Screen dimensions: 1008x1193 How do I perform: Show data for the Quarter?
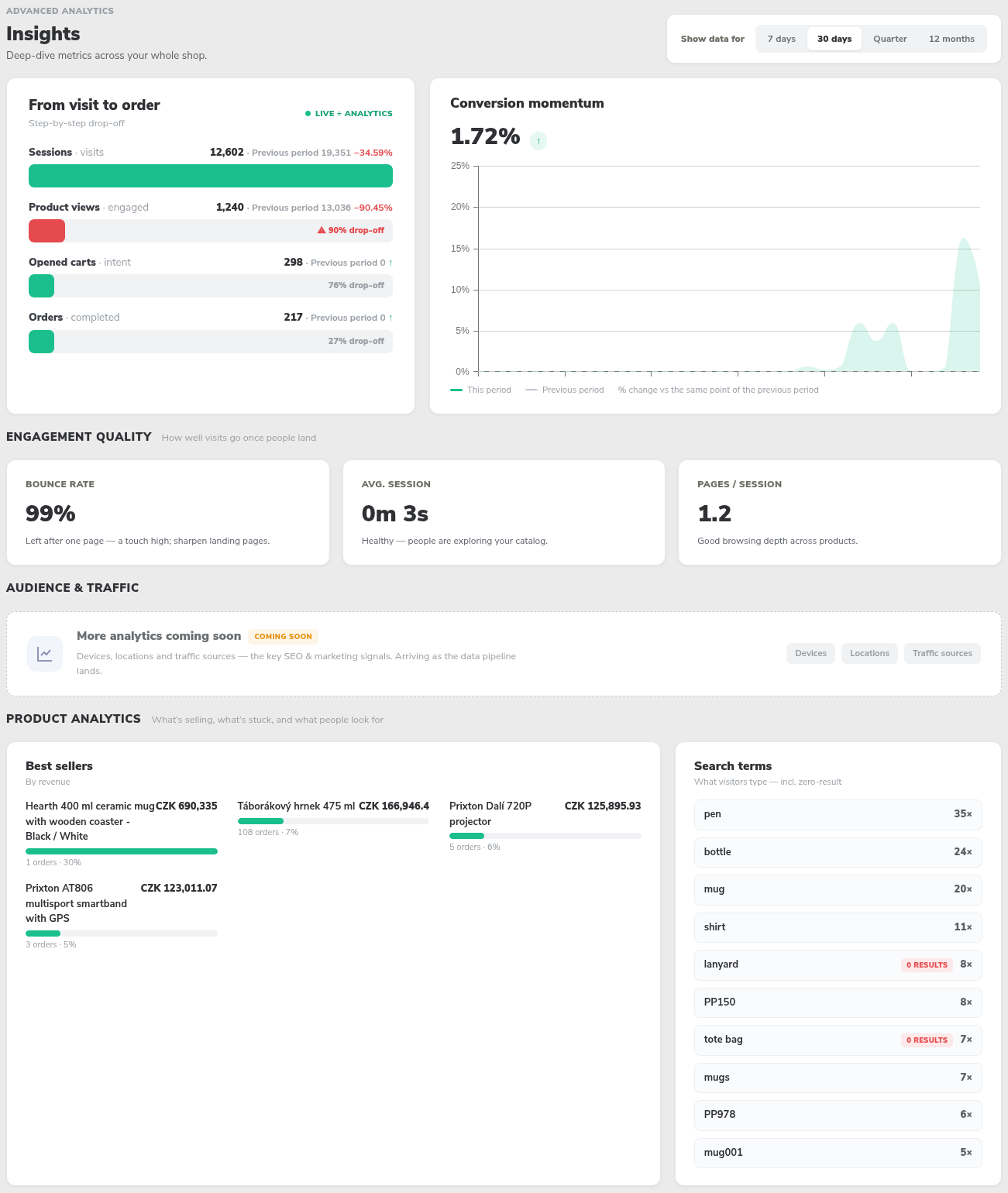890,39
